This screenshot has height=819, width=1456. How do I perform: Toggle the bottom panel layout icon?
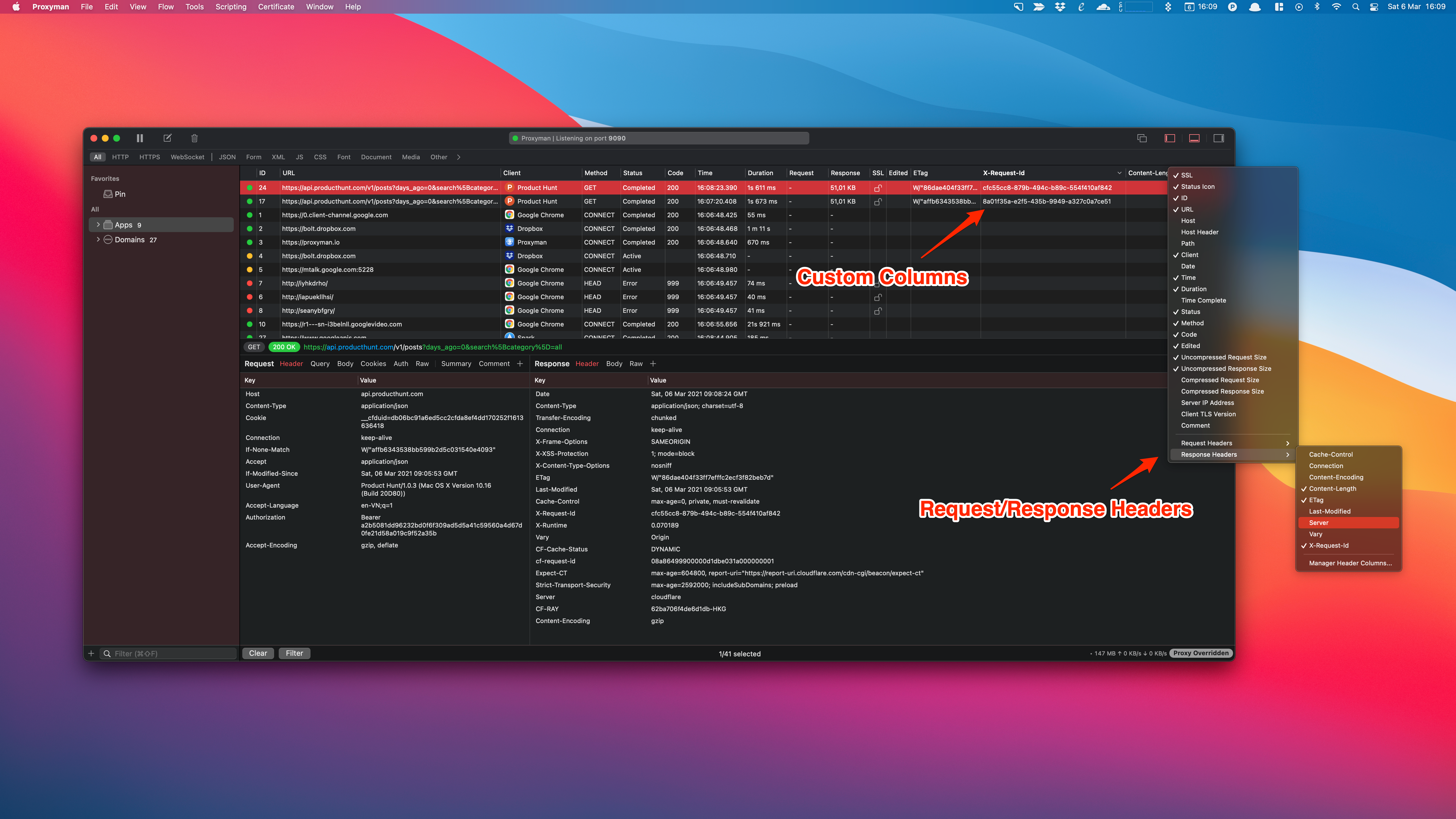pyautogui.click(x=1194, y=138)
